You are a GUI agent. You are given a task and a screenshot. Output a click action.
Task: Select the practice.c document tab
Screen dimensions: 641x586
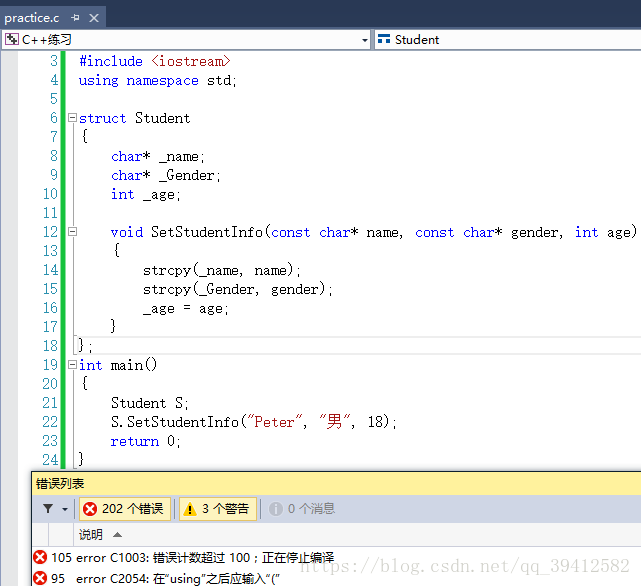(32, 18)
